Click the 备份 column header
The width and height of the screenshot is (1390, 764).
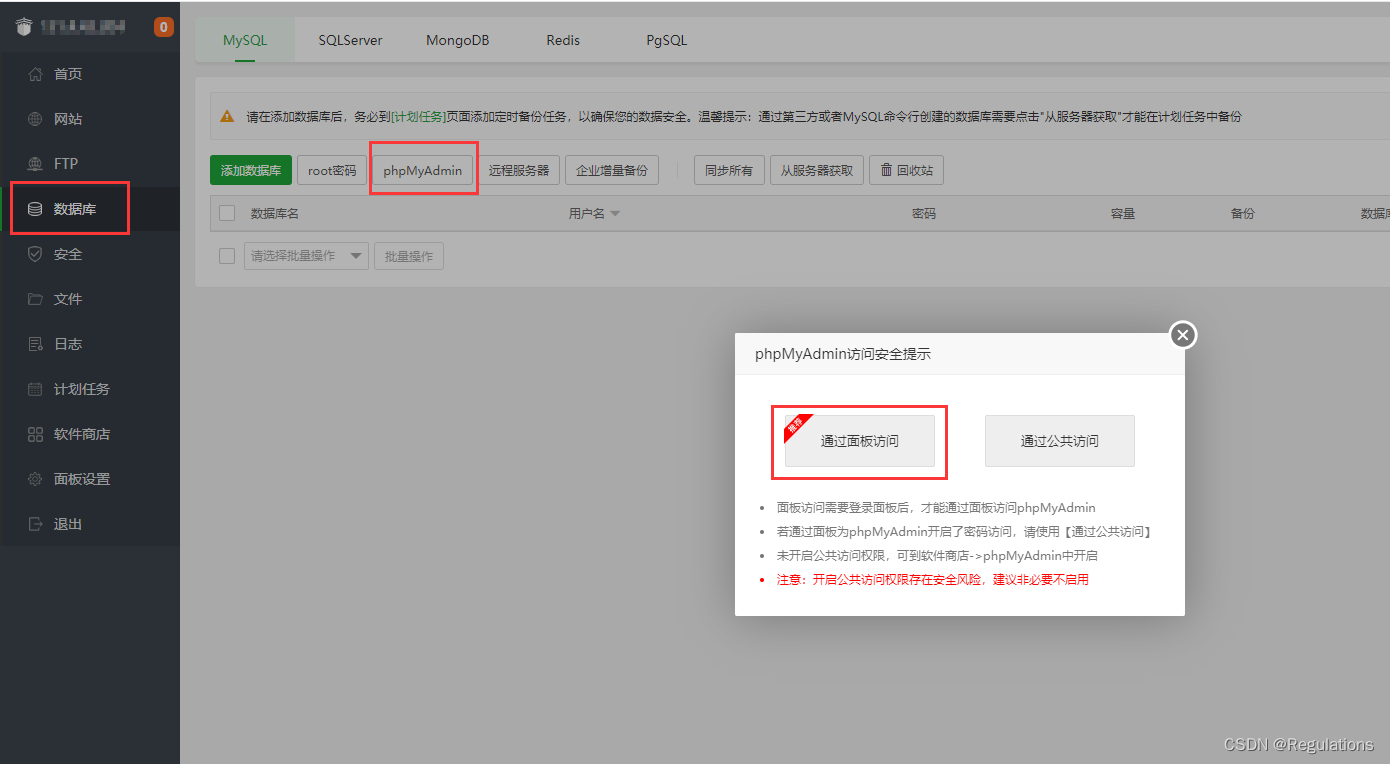1242,214
